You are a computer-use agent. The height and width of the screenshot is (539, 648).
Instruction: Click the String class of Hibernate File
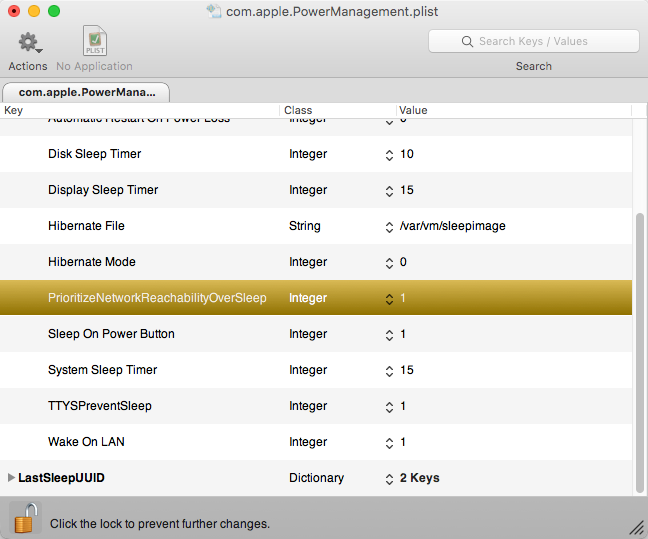point(305,226)
